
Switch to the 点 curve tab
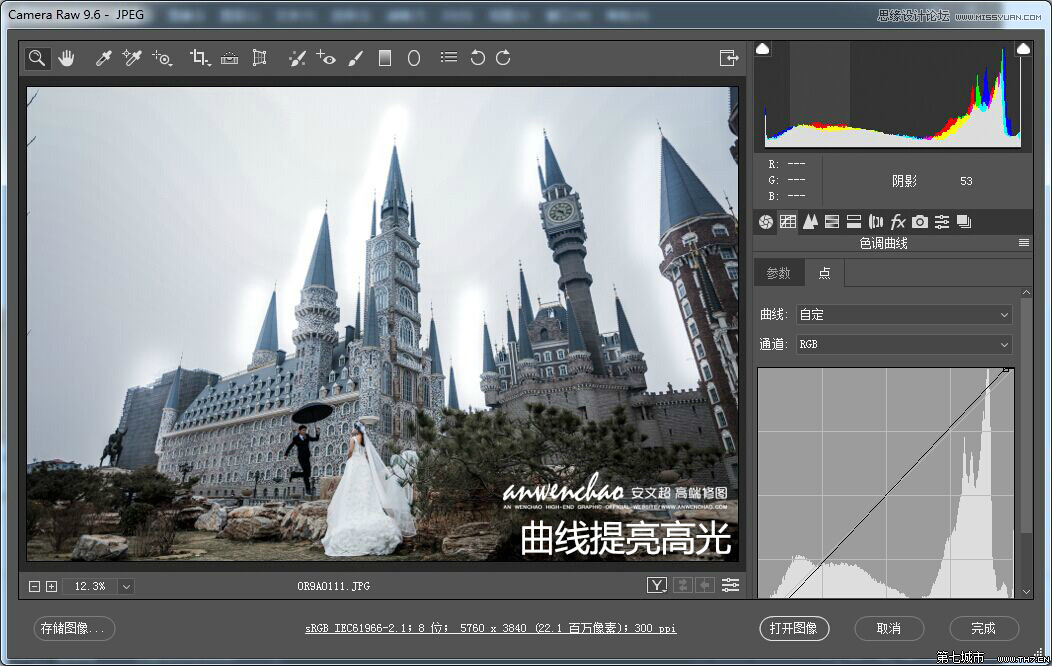825,273
